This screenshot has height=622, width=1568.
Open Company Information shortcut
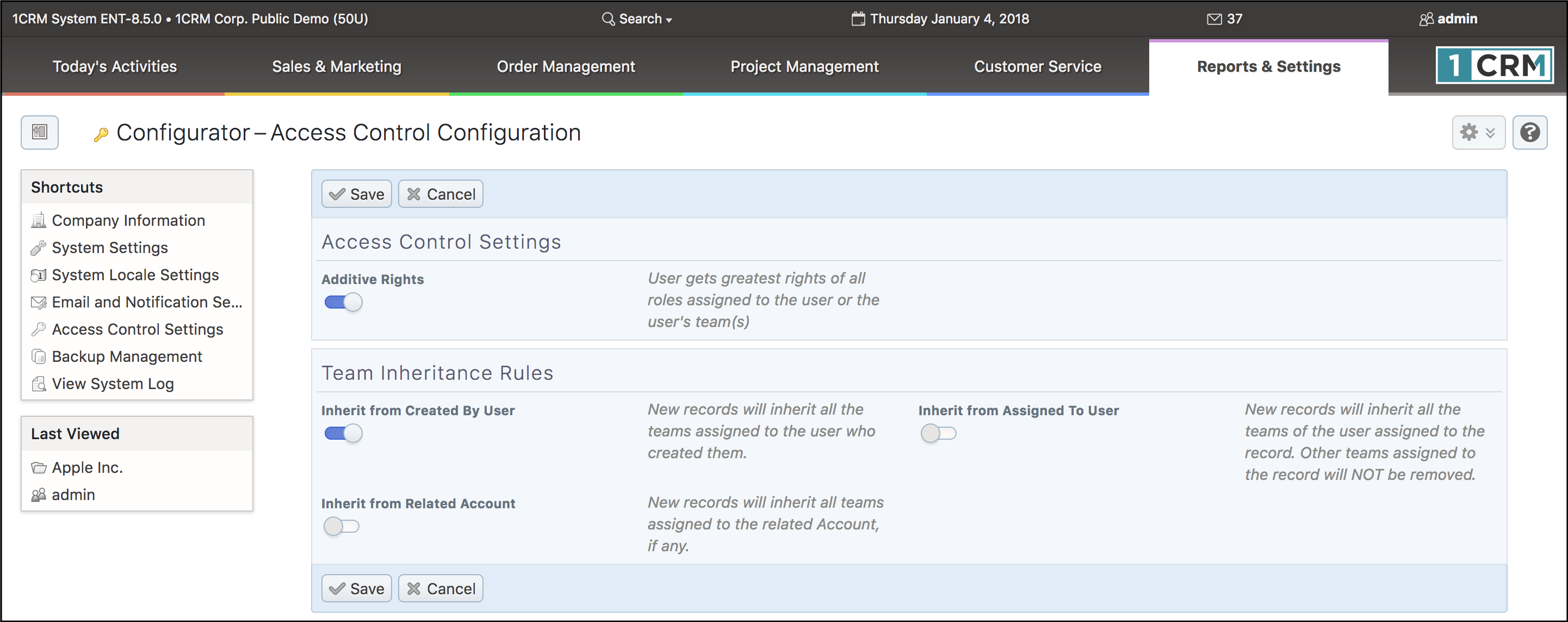118,220
